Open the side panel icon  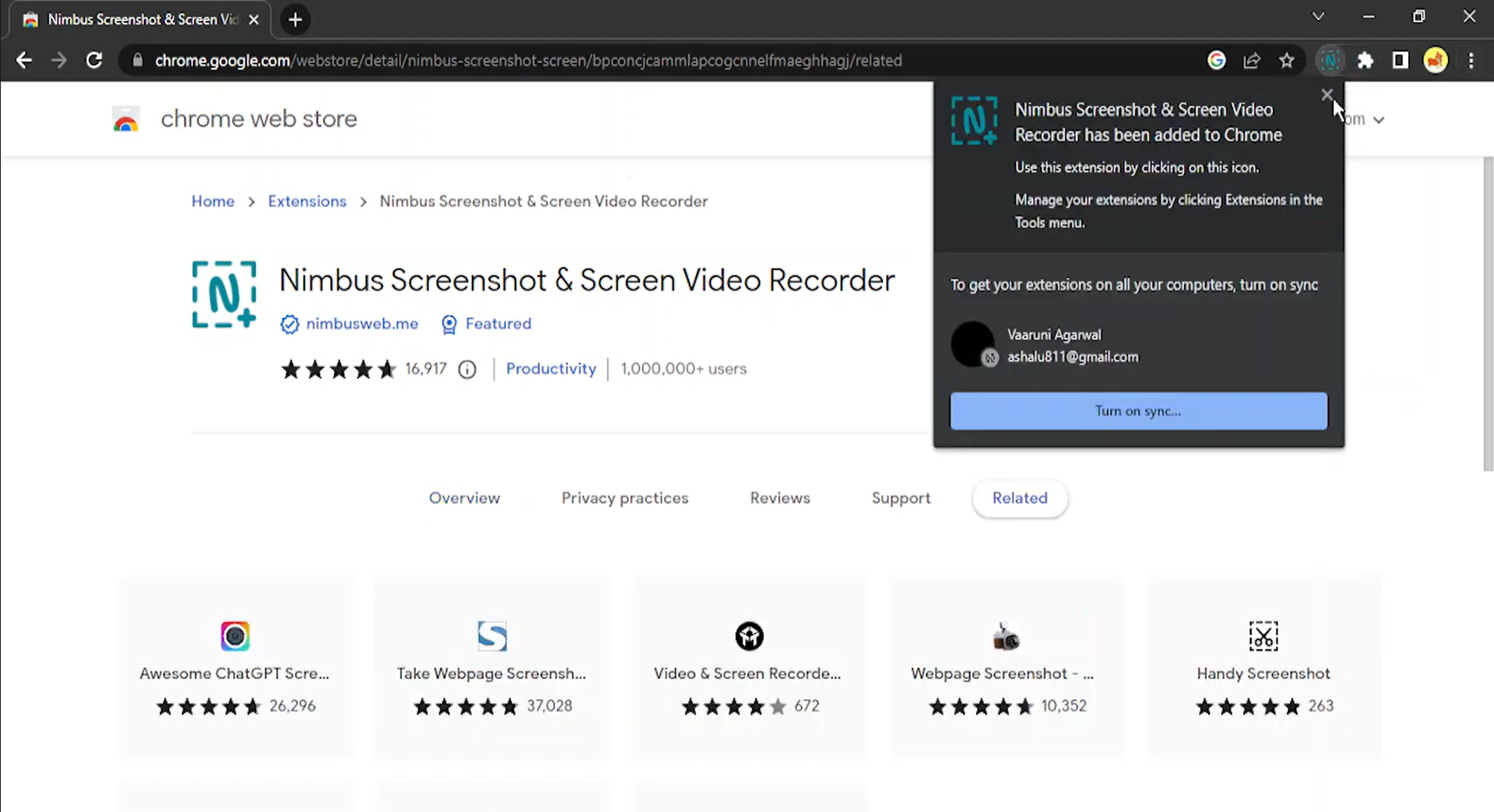(1399, 60)
